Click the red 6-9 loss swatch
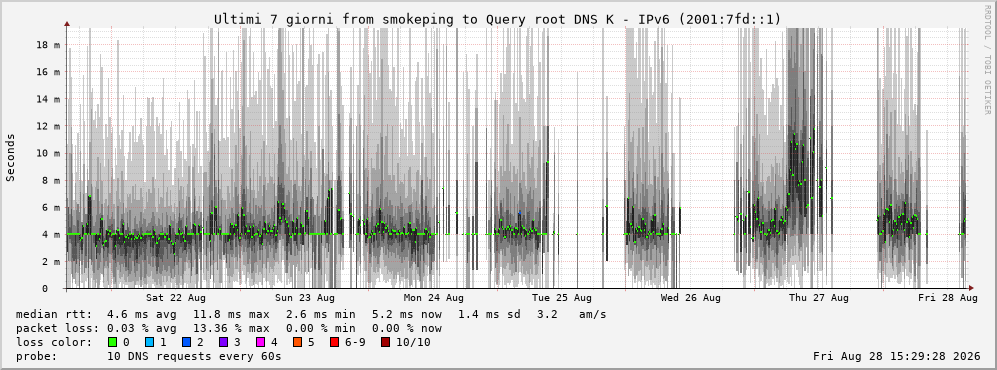 334,343
